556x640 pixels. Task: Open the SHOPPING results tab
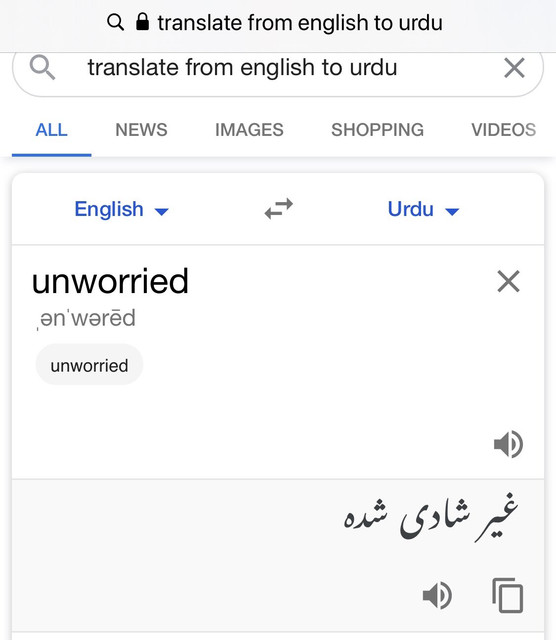click(377, 130)
